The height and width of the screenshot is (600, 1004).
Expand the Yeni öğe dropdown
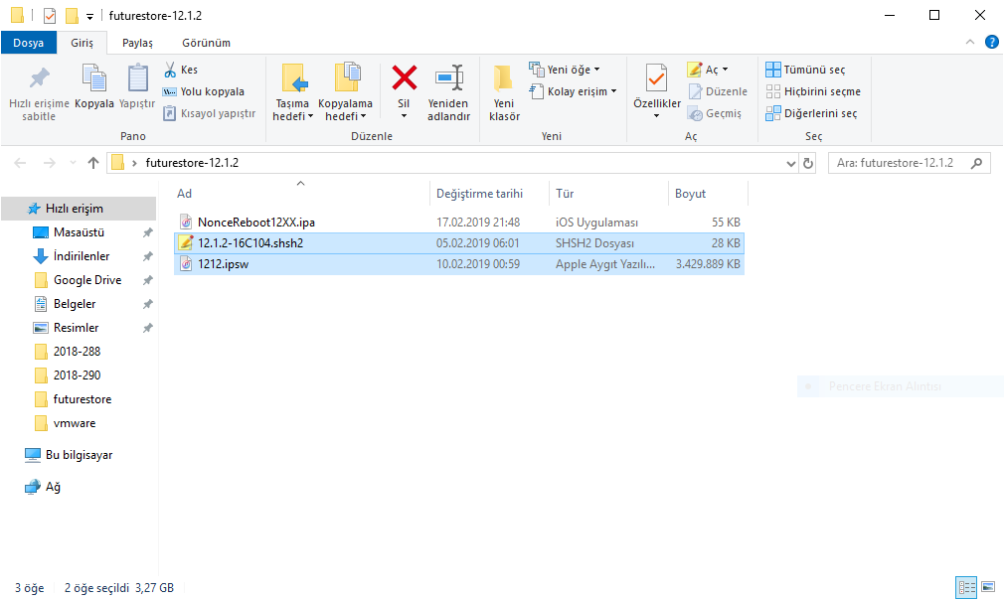tap(565, 70)
